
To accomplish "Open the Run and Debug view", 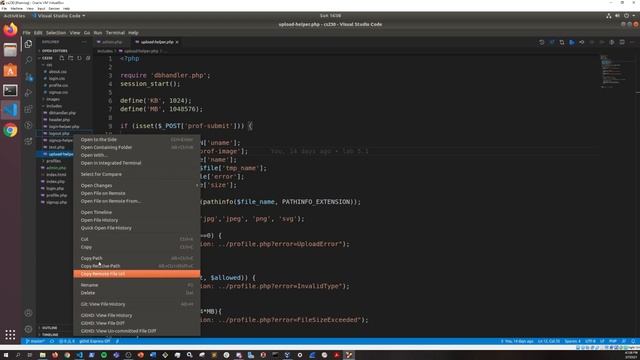I will [x=28, y=93].
